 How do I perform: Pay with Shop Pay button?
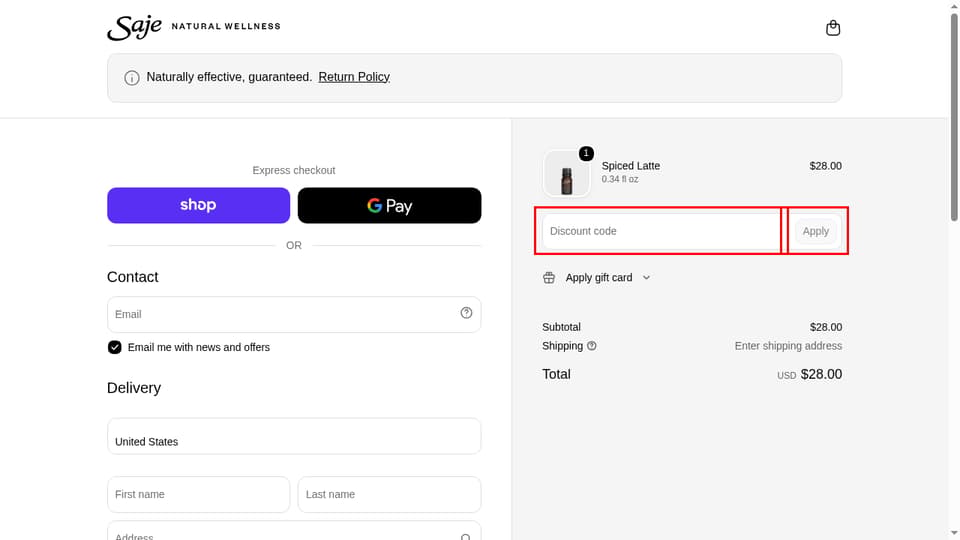pos(198,205)
